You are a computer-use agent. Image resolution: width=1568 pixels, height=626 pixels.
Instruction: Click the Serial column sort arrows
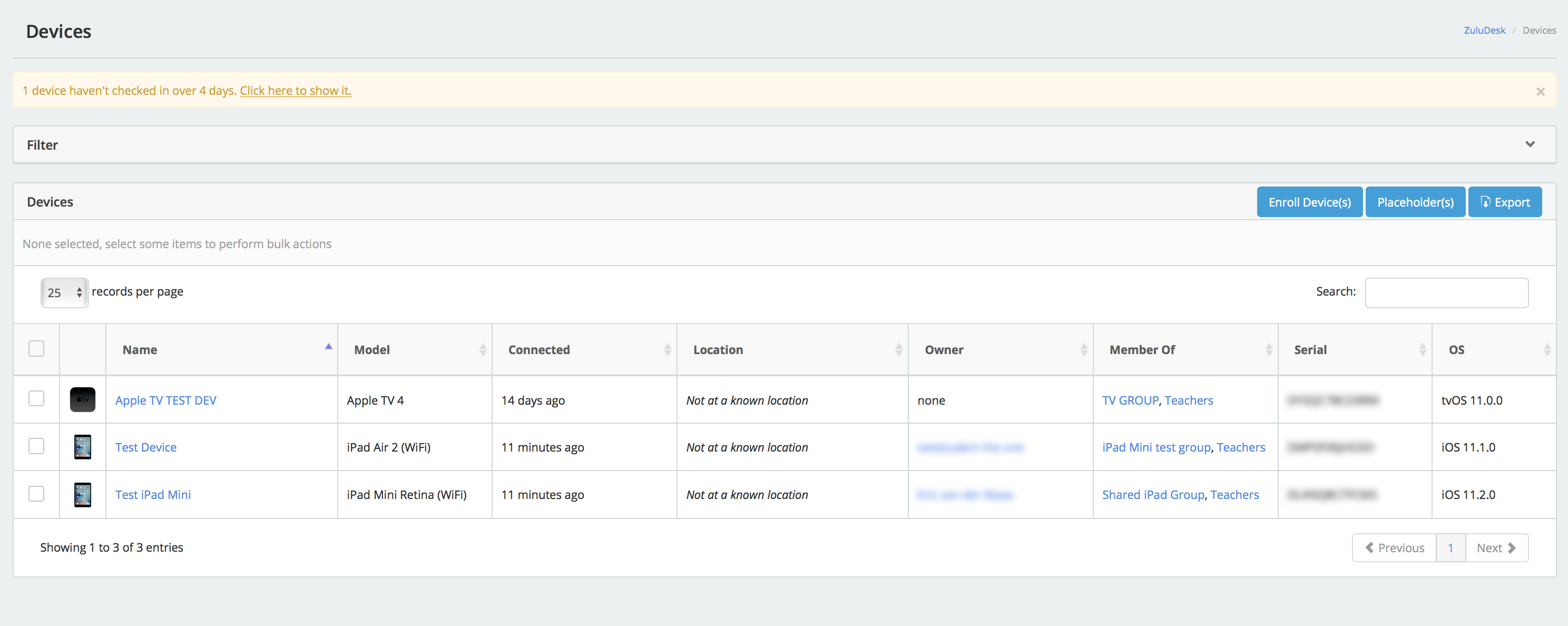(x=1423, y=349)
